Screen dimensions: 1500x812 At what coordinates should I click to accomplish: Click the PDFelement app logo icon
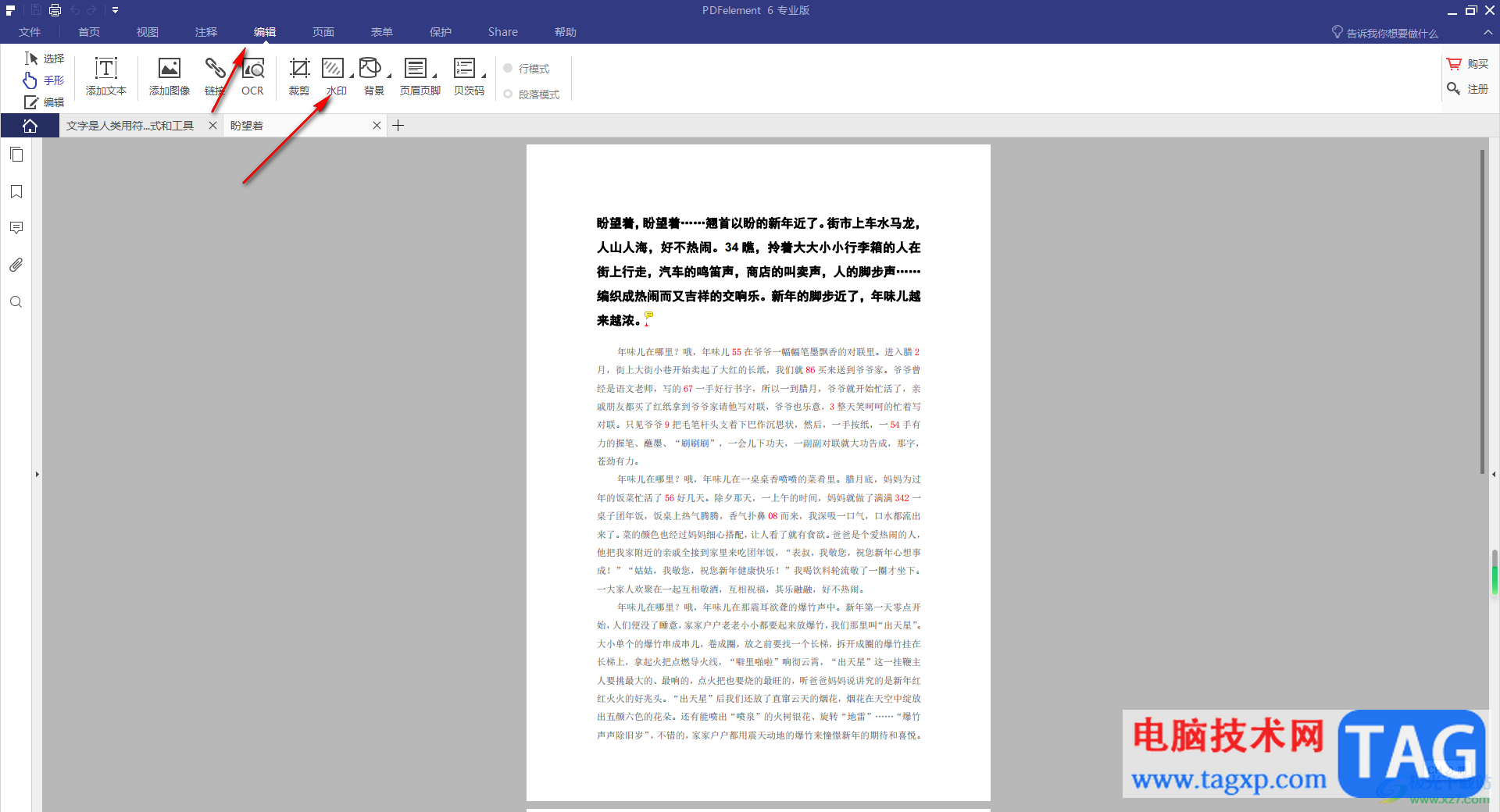[11, 10]
